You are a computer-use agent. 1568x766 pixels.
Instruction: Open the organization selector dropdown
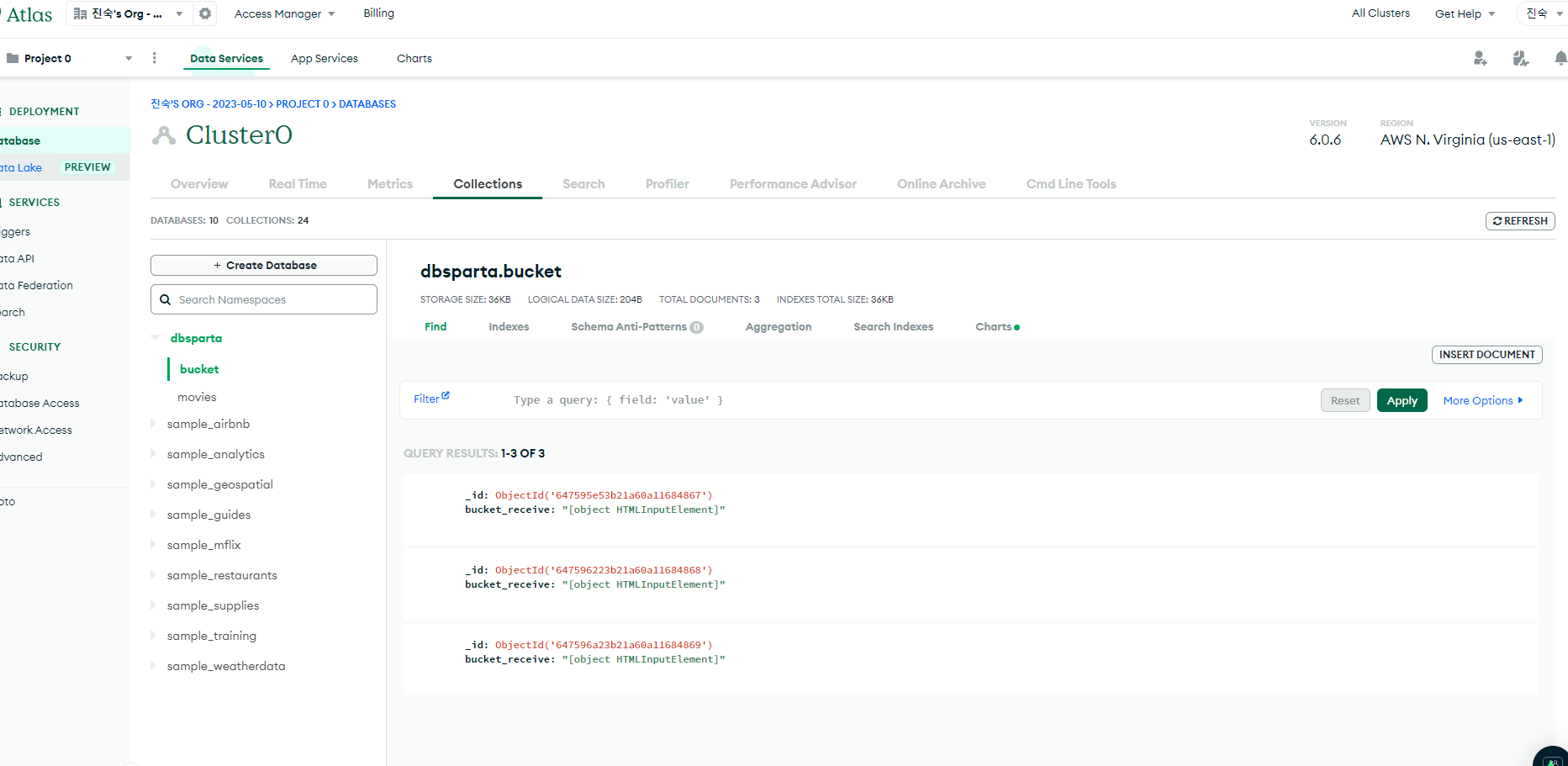pos(129,13)
